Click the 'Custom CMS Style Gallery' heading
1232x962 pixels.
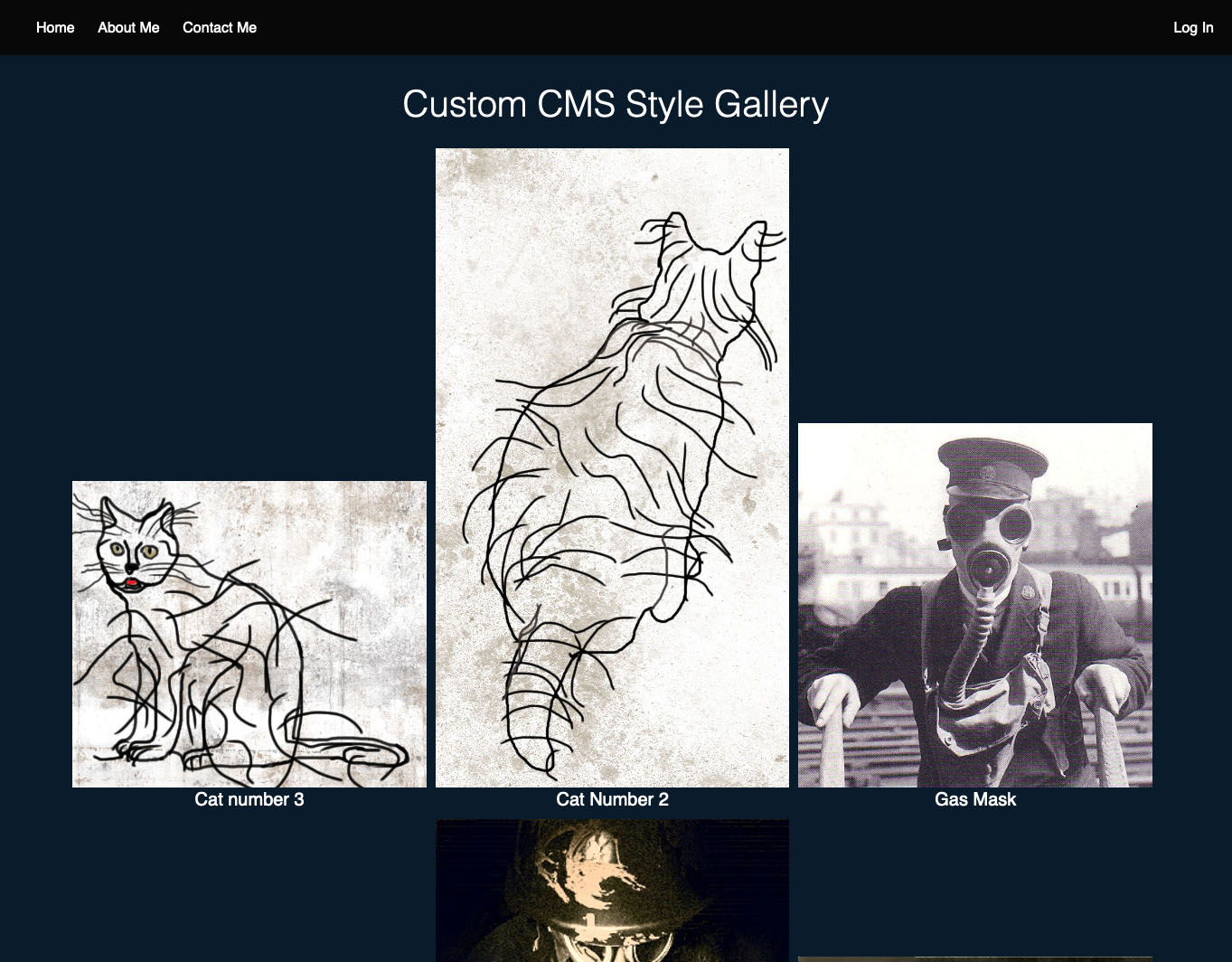(616, 105)
